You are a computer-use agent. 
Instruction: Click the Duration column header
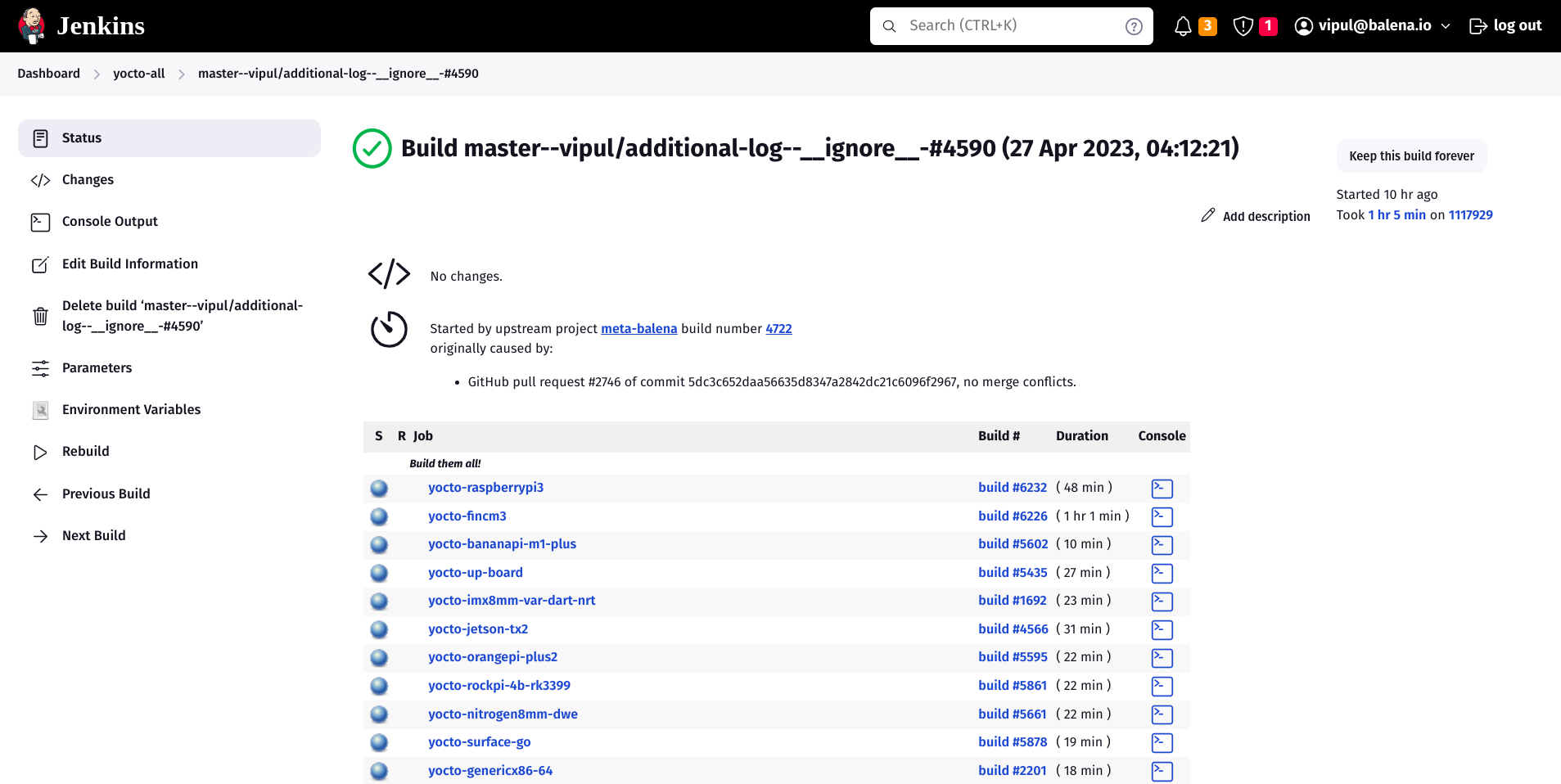[x=1082, y=436]
